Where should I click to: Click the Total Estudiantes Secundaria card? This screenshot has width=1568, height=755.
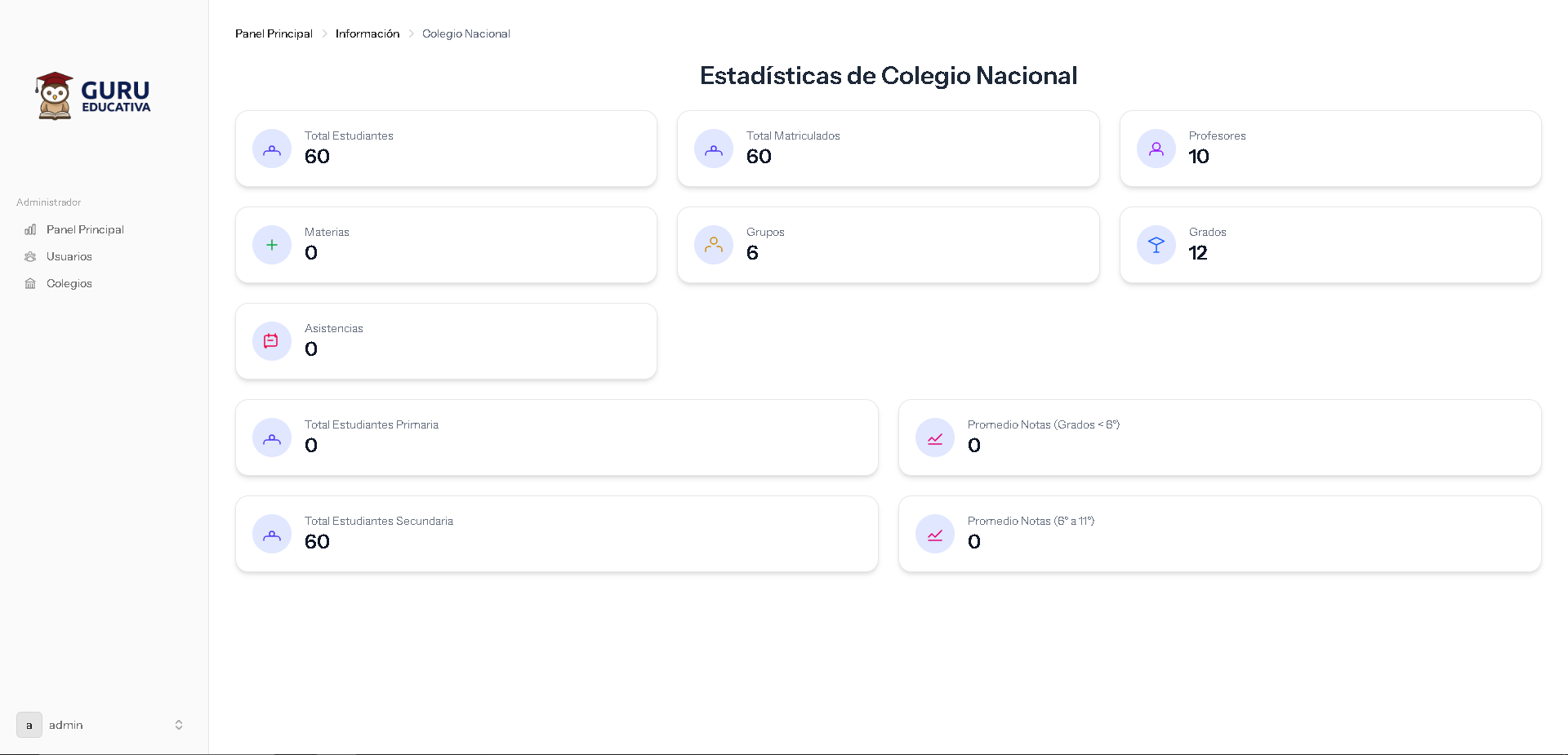click(x=556, y=533)
